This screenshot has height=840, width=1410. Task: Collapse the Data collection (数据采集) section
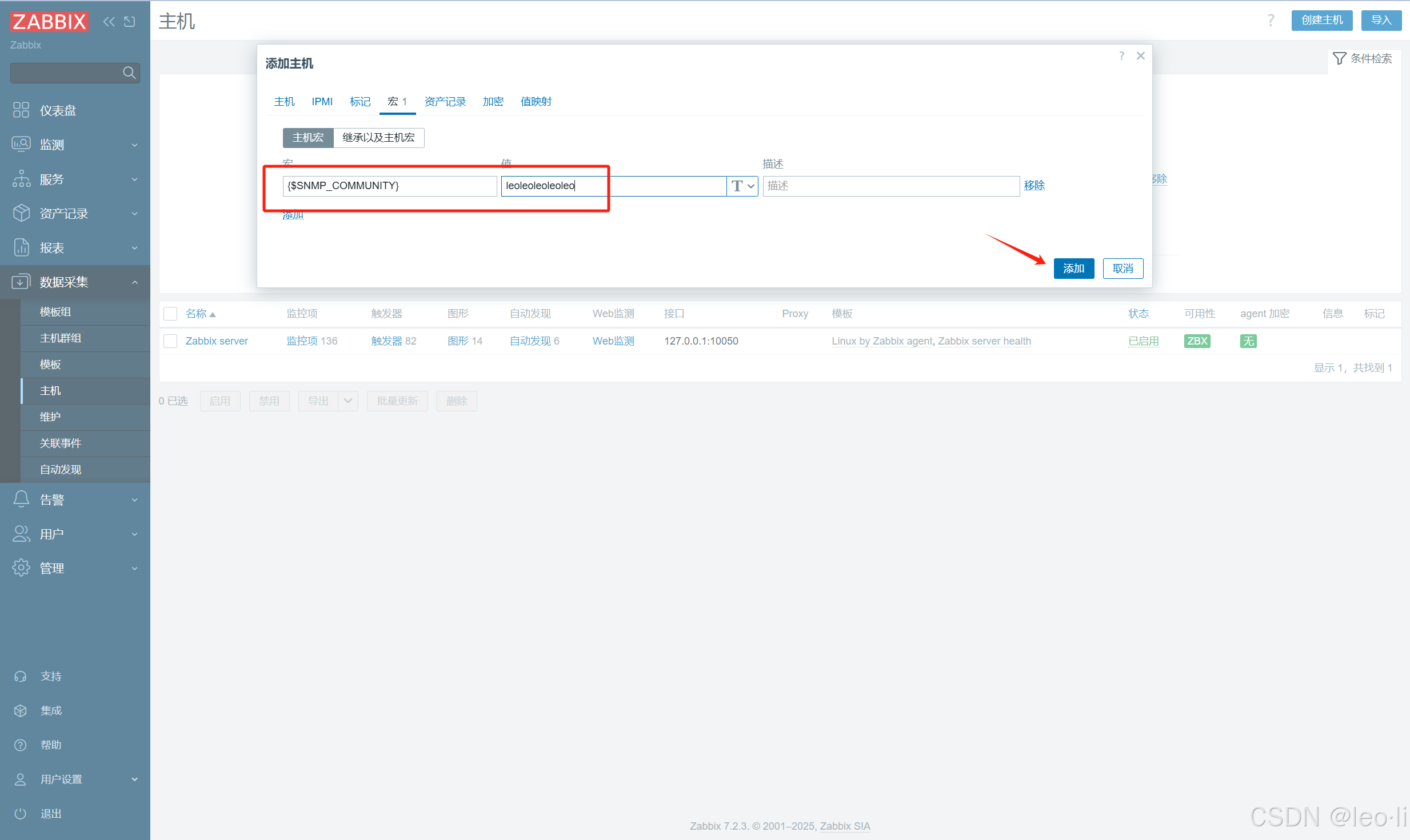click(135, 282)
